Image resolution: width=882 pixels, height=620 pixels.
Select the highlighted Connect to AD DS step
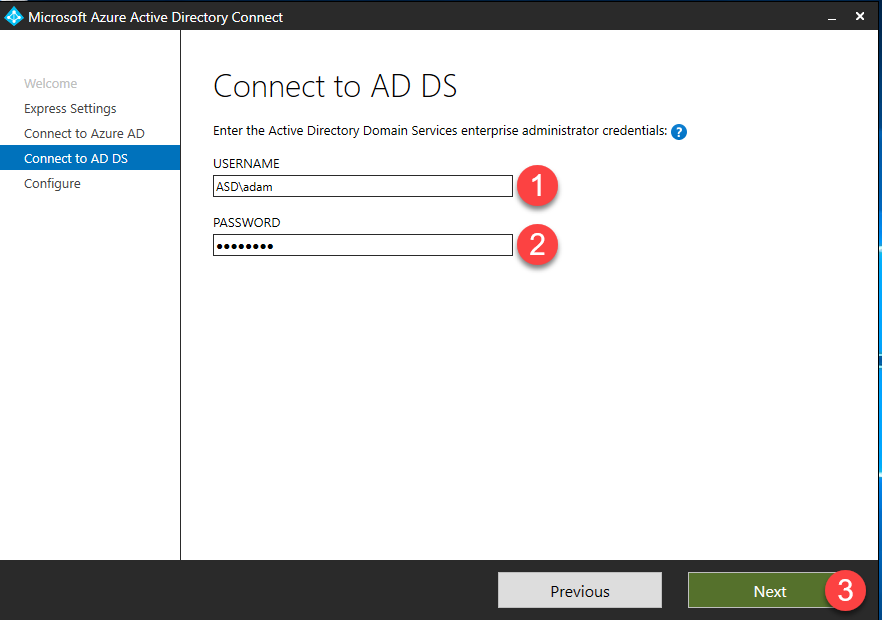pos(76,159)
